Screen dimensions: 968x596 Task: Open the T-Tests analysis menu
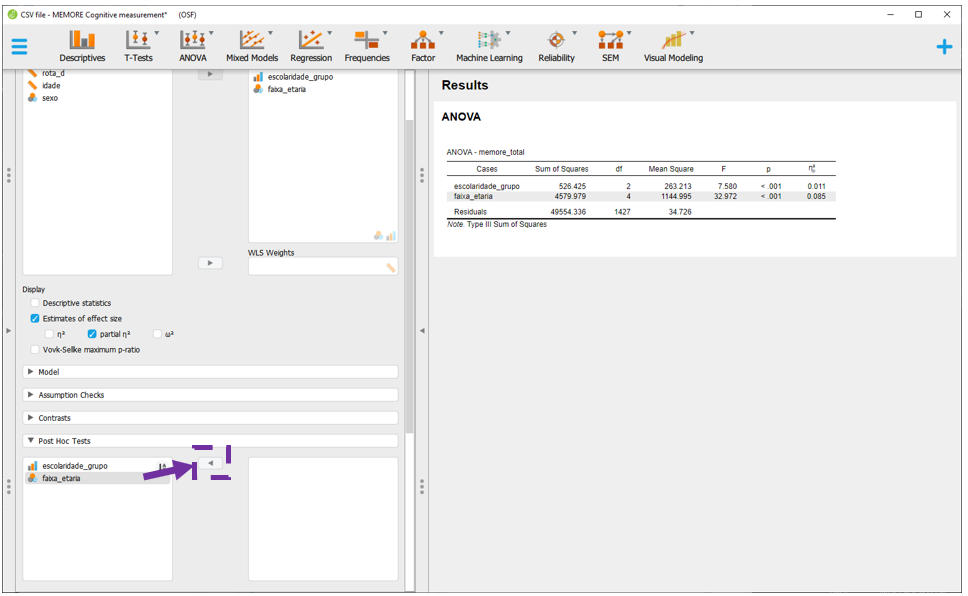(x=138, y=46)
